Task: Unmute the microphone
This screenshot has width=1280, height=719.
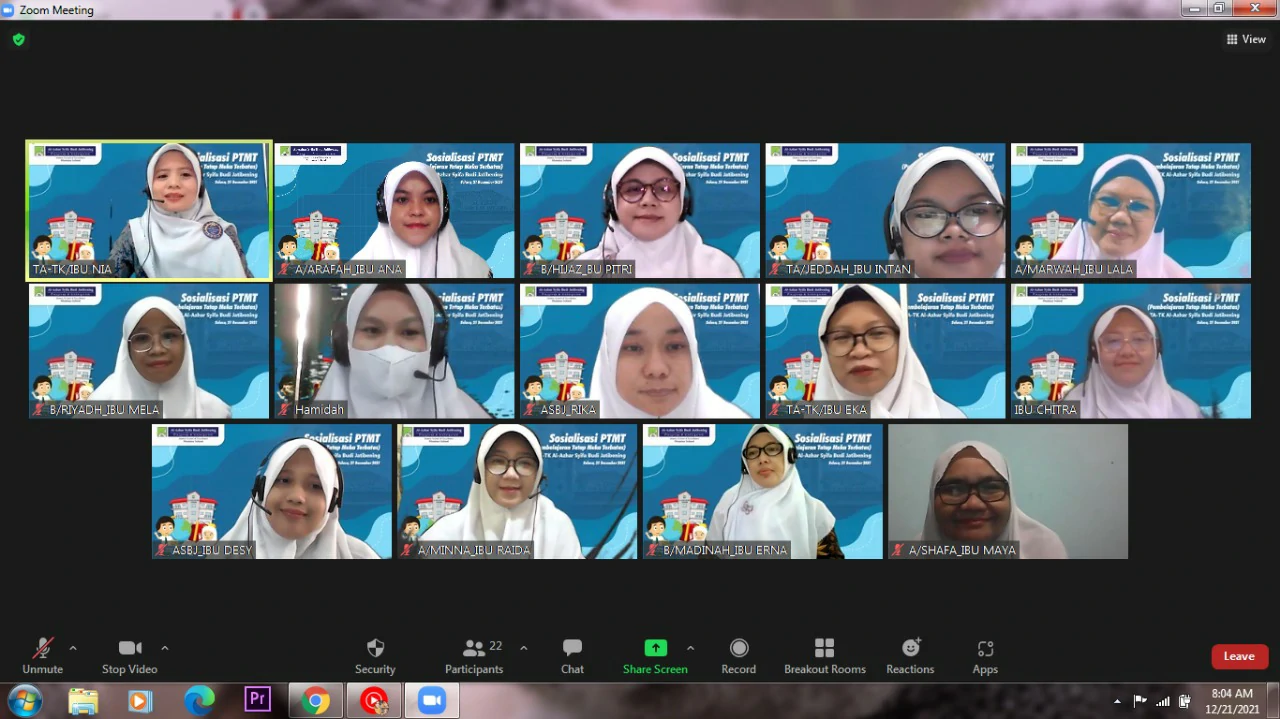Action: 42,655
